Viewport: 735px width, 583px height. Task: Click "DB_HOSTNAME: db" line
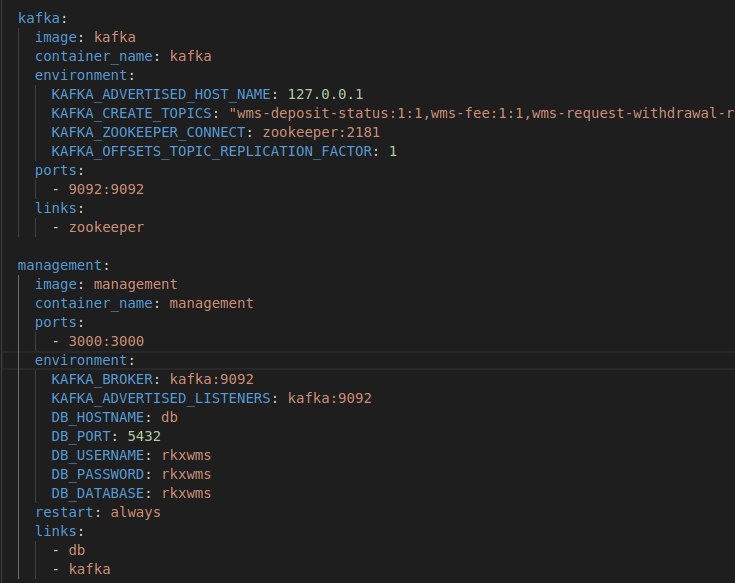(114, 417)
